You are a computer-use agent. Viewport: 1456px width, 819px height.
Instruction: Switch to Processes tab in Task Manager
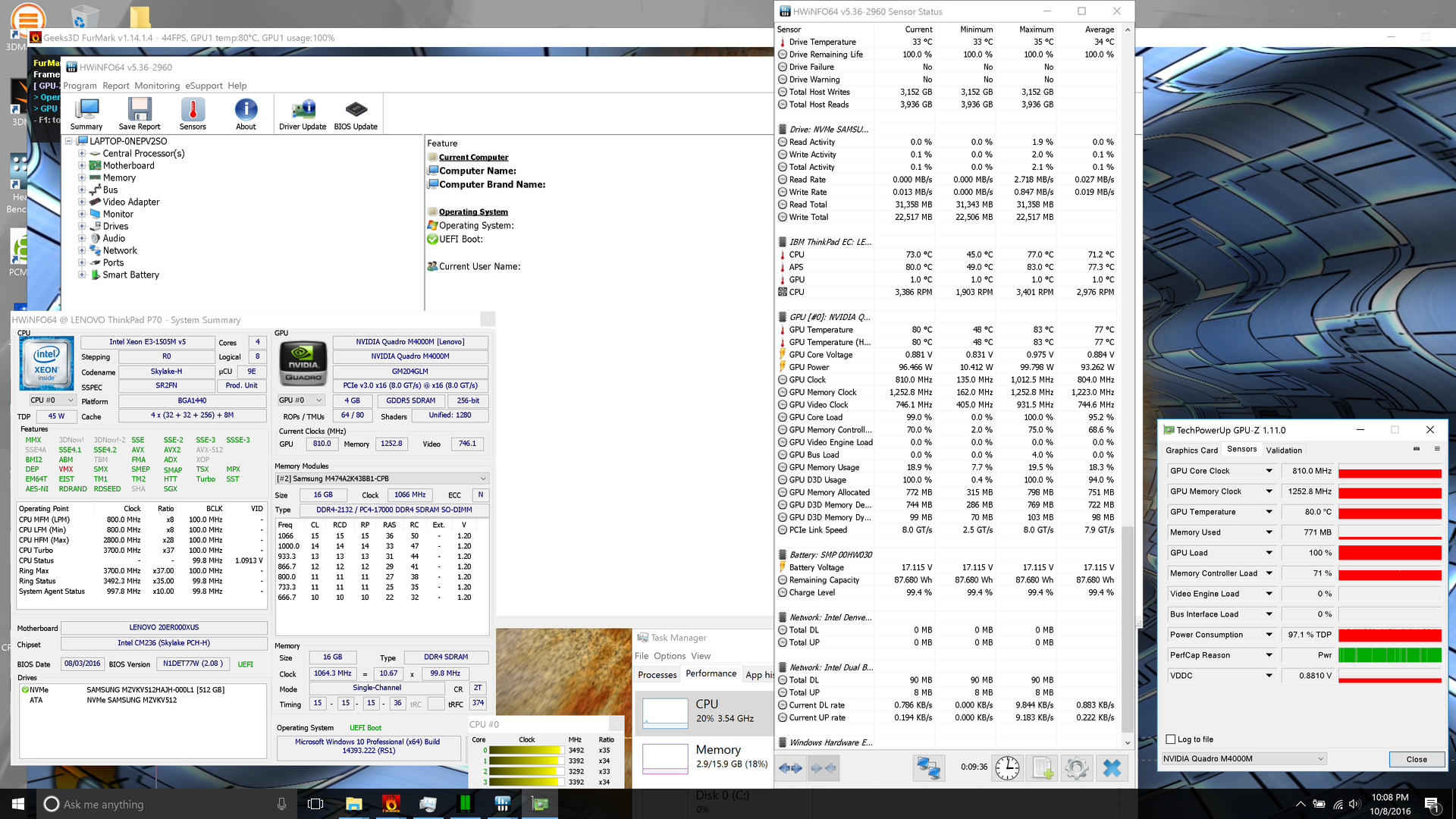click(657, 674)
